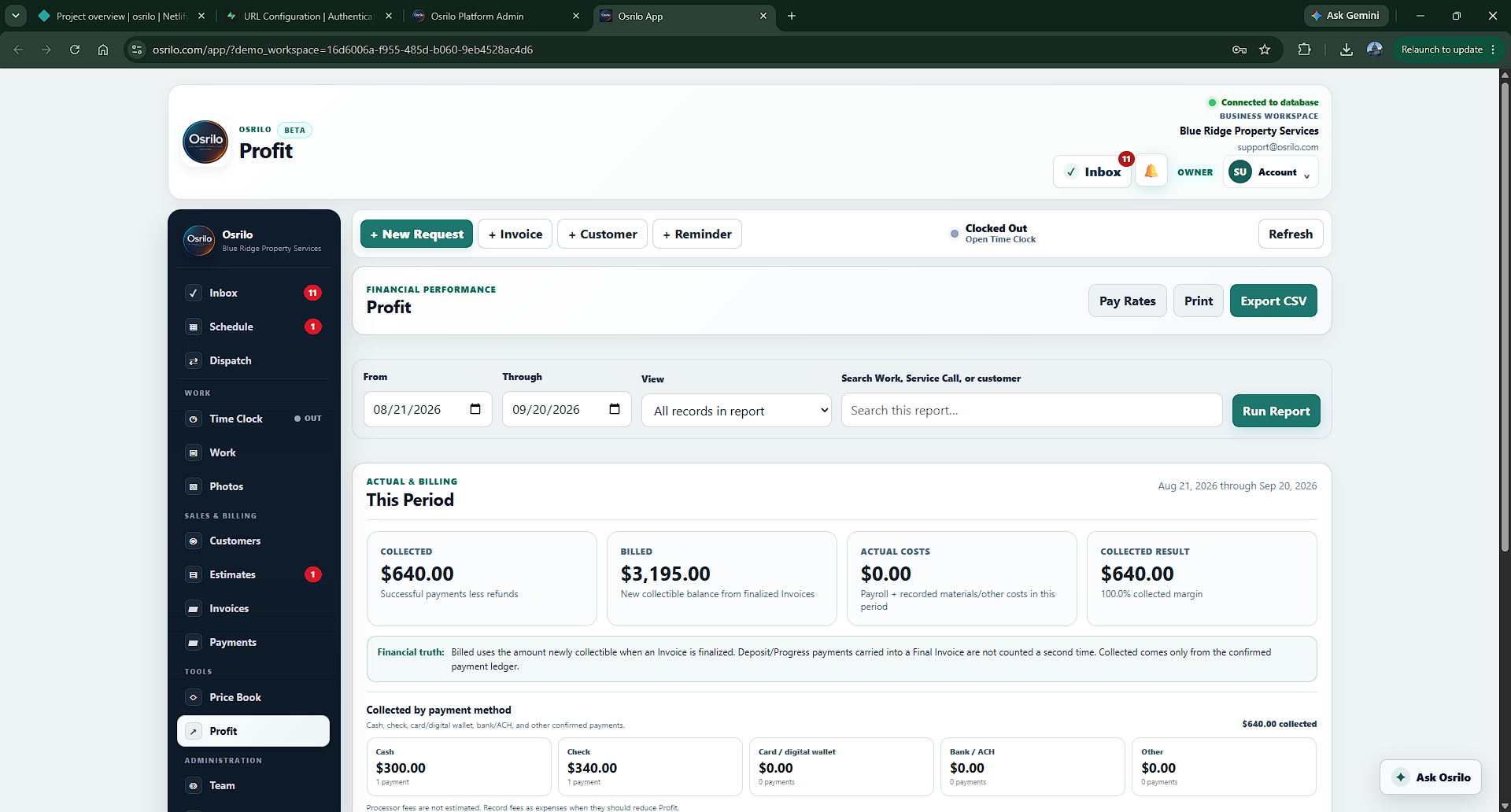Open Chrome menu beside Relaunch to update
This screenshot has height=812, width=1511.
1493,50
